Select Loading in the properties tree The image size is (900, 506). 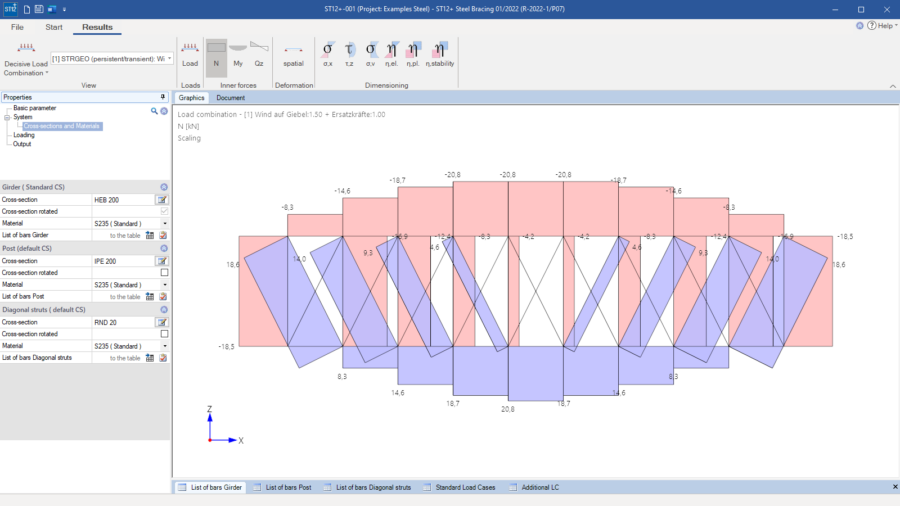pyautogui.click(x=23, y=135)
